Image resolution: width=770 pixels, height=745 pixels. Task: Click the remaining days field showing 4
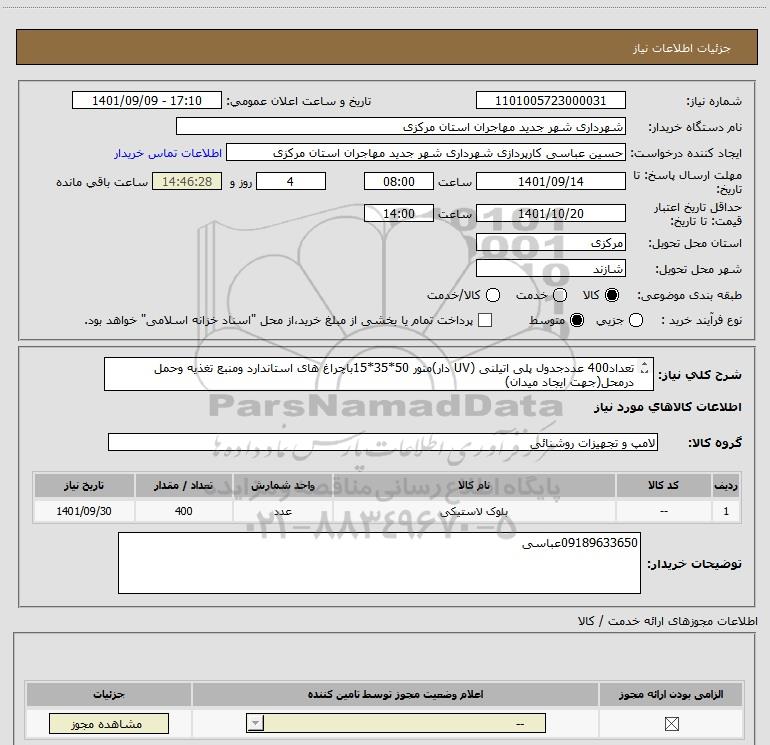(291, 181)
